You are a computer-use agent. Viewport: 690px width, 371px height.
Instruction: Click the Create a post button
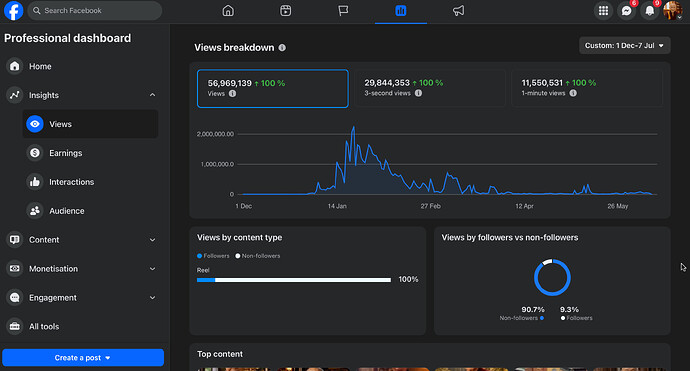(83, 357)
